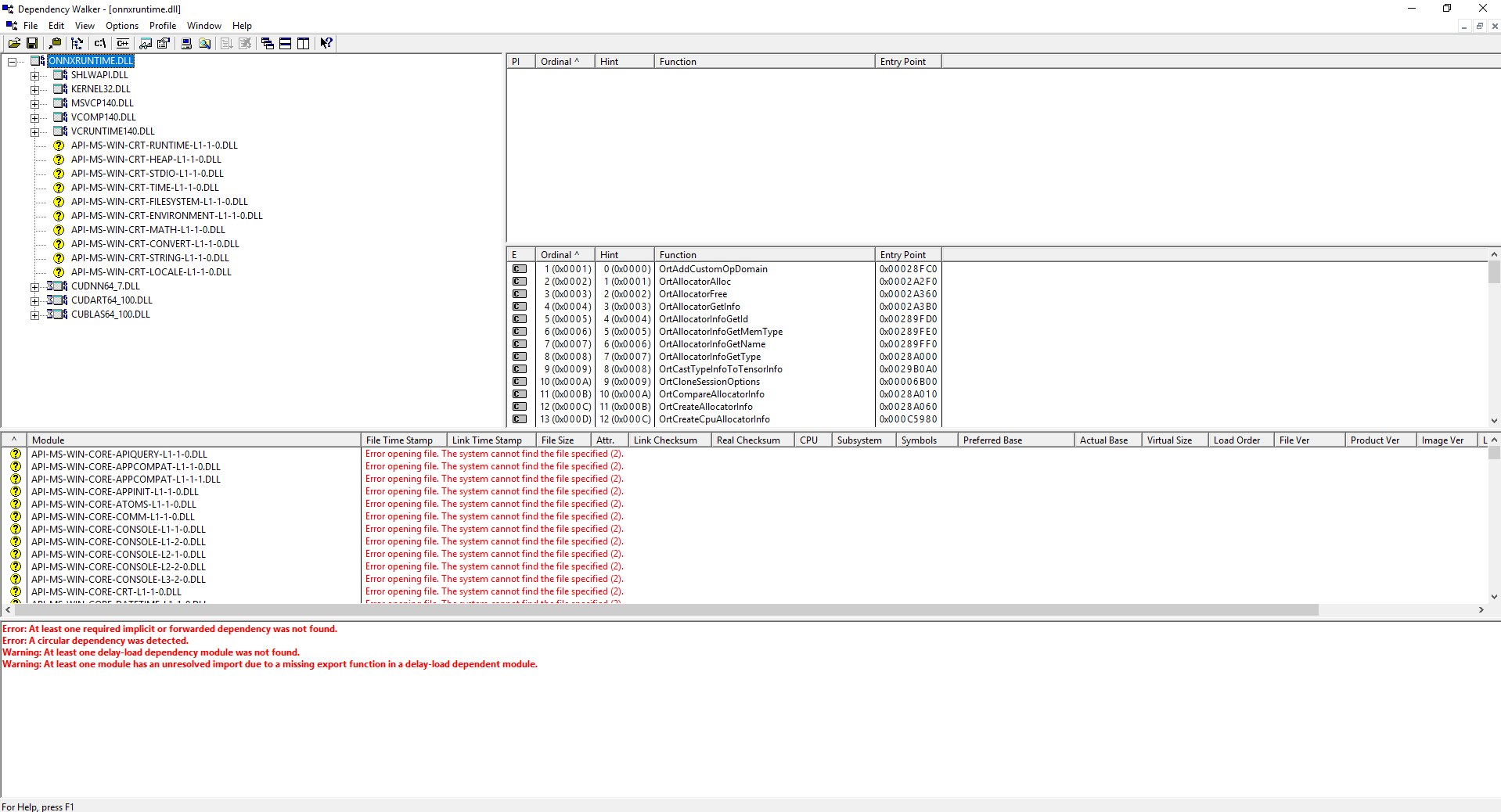Sort exports by the Function column header
The image size is (1501, 812).
764,254
